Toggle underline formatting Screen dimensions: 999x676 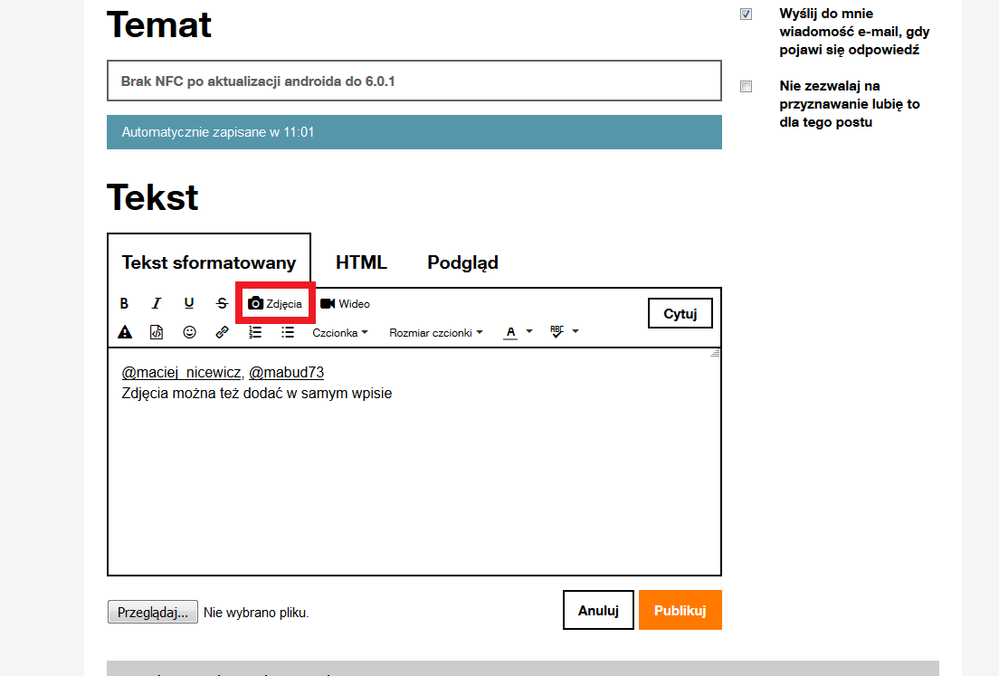click(189, 304)
